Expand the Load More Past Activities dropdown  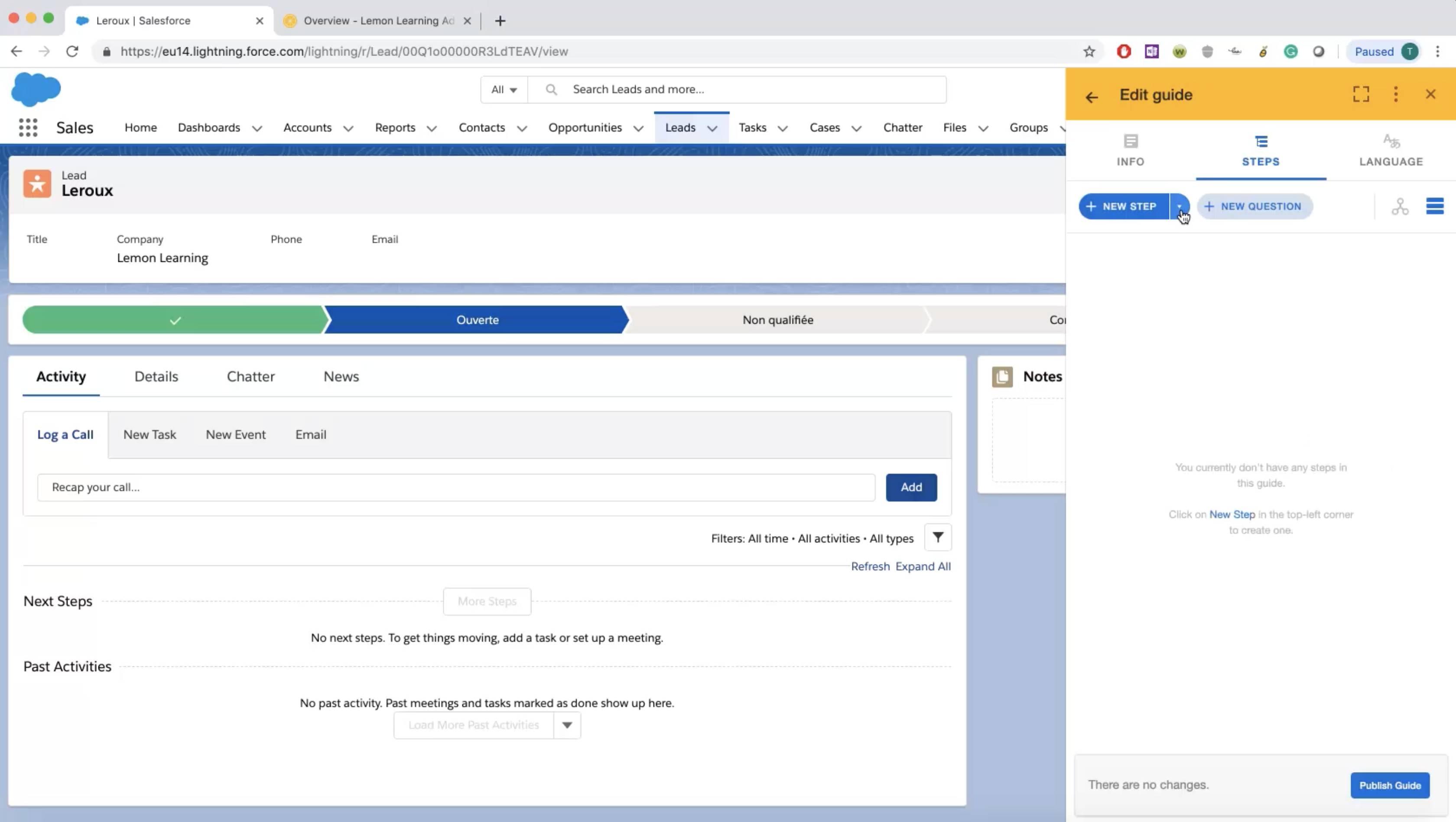pyautogui.click(x=565, y=724)
